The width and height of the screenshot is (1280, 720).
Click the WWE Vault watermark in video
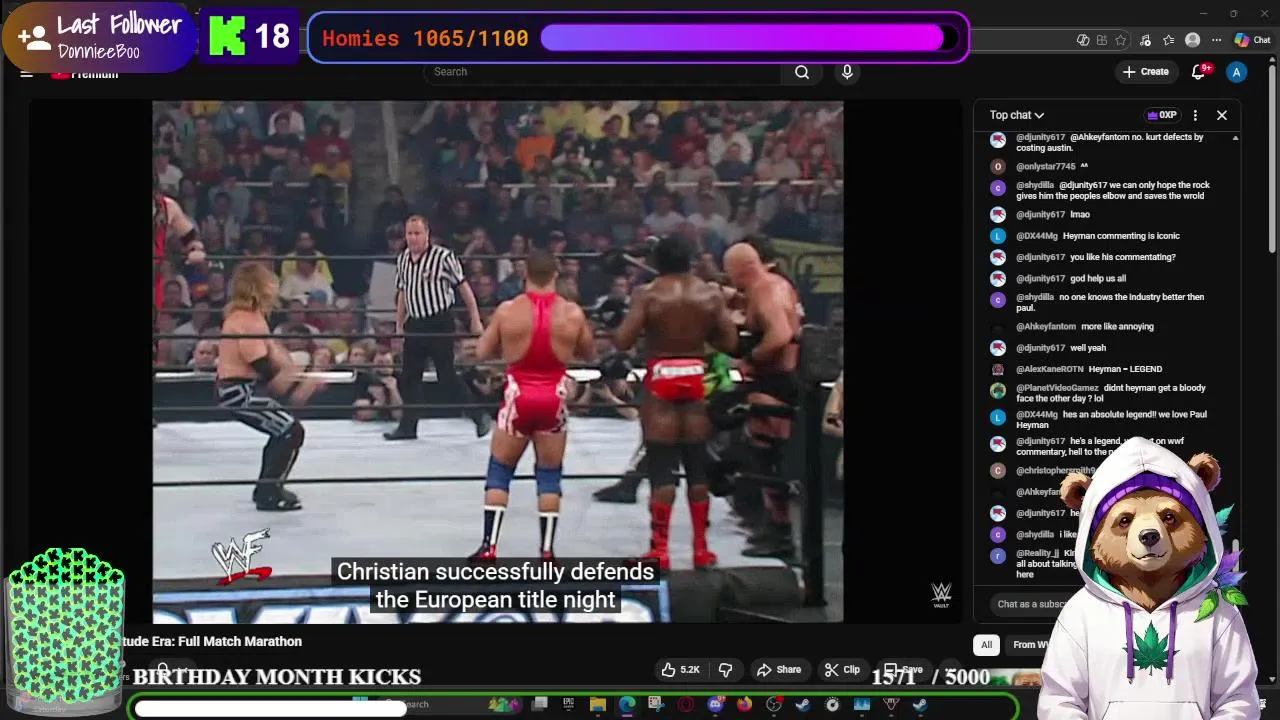click(941, 595)
